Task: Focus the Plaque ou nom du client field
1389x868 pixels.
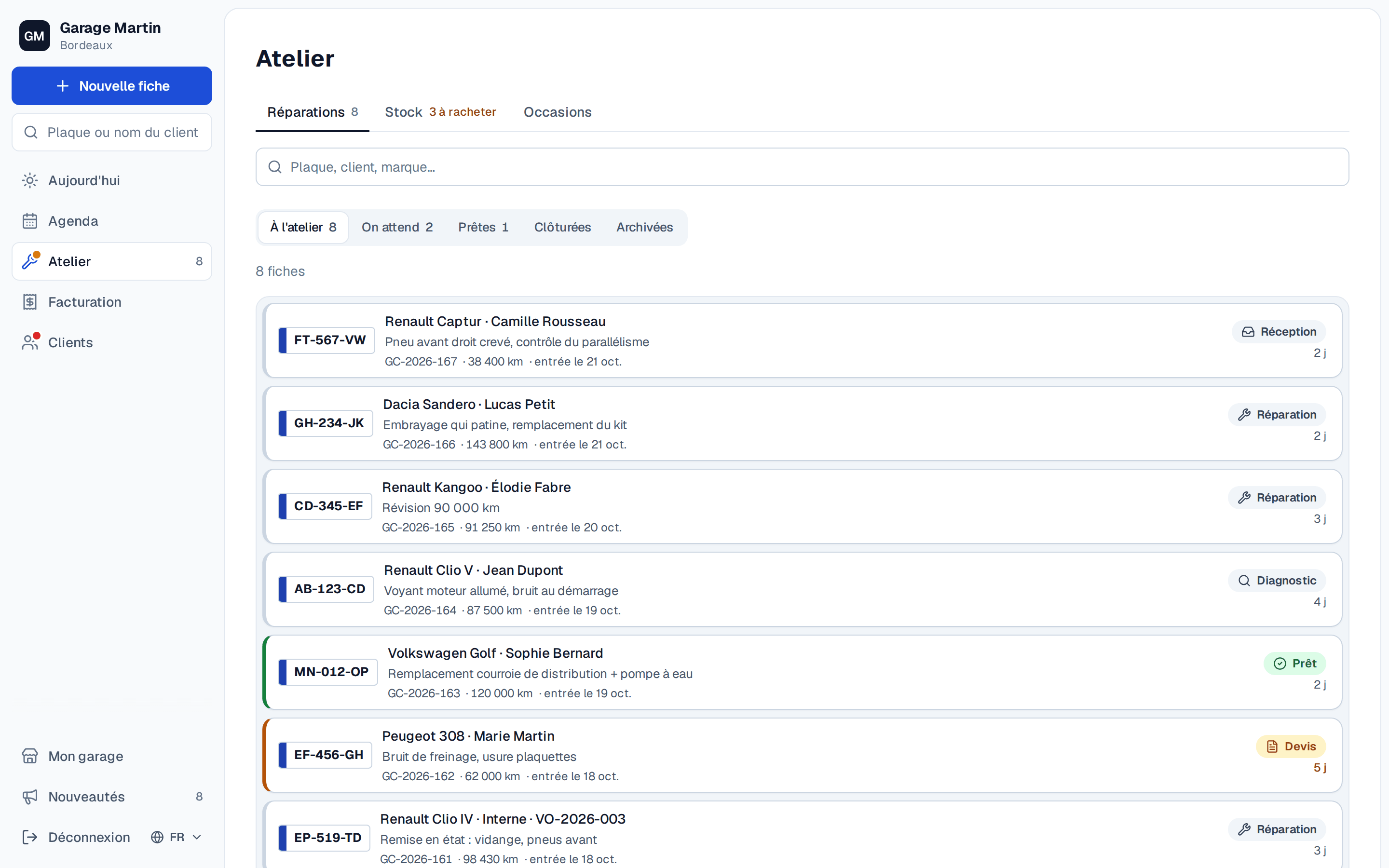Action: tap(112, 132)
